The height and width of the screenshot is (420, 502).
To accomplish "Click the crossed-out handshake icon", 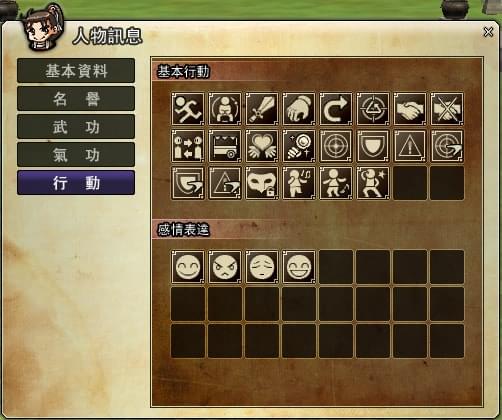I will [x=447, y=109].
